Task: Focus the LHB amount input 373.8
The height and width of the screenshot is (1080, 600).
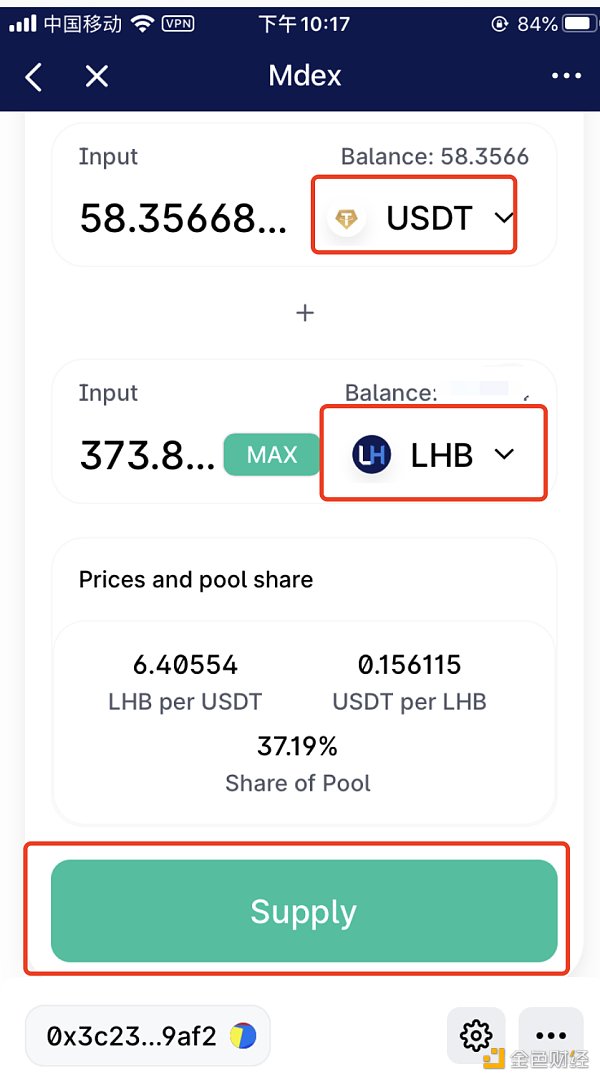Action: [x=147, y=455]
